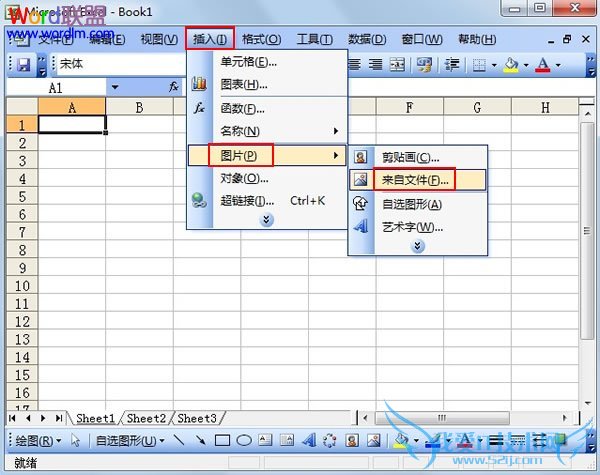
Task: Open the 工具(T) menu
Action: tap(315, 39)
